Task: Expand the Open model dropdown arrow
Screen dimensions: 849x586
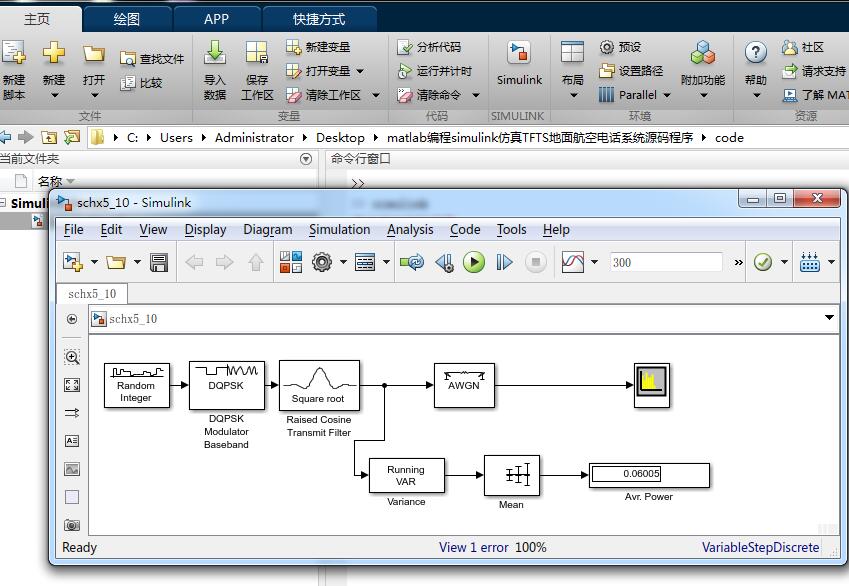Action: (137, 263)
